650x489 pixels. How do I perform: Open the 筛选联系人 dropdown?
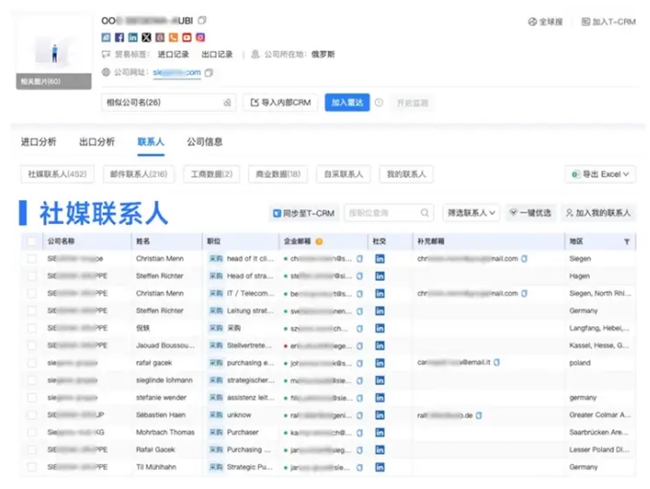click(x=470, y=213)
